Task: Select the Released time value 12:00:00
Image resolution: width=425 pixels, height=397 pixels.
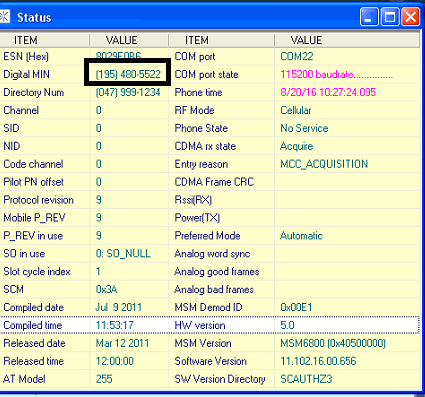Action: [x=115, y=361]
